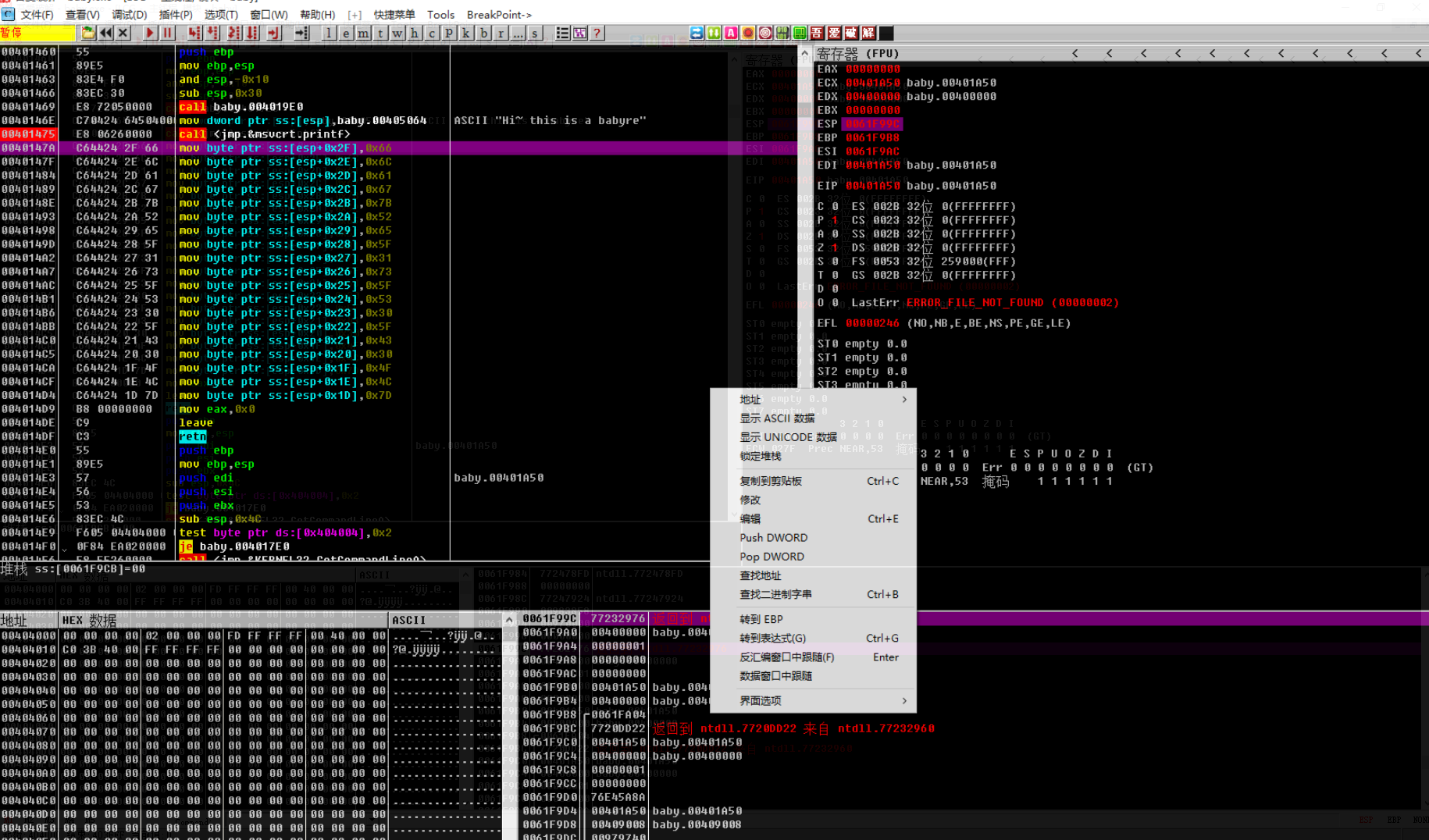
Task: Select 锁定堆栈 in the context menu
Action: (x=813, y=456)
